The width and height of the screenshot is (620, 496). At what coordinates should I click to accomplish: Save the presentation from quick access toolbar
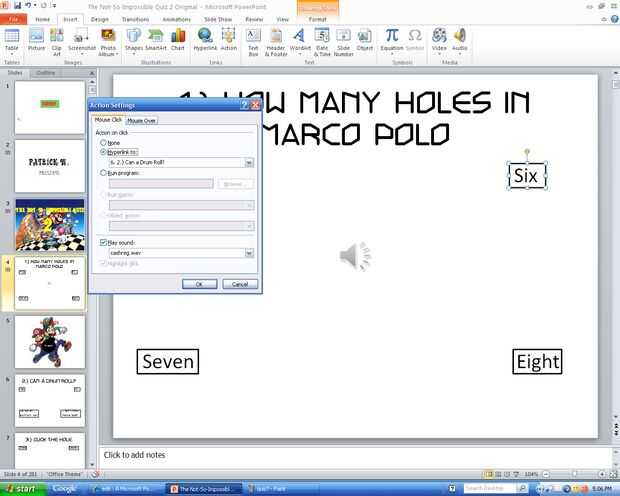tap(17, 6)
